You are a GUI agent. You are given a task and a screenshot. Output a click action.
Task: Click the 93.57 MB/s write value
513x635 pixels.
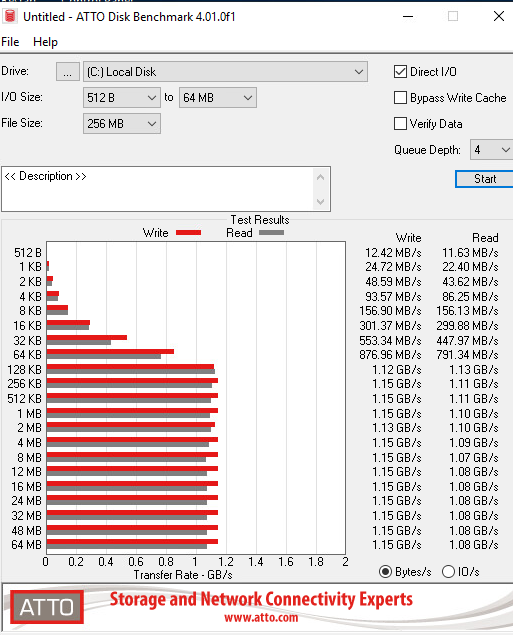pyautogui.click(x=393, y=296)
